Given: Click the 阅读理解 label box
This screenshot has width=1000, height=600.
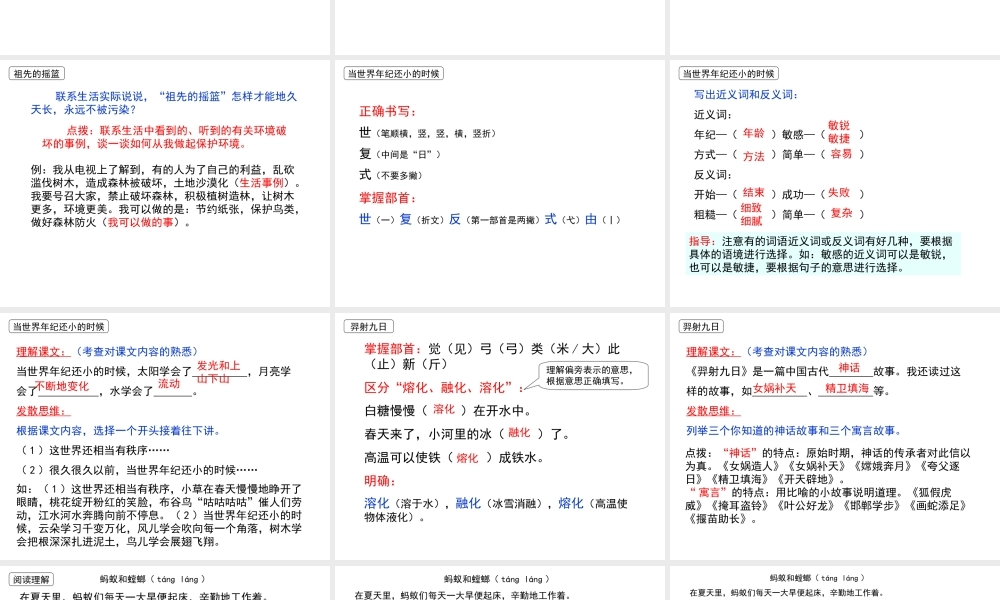Looking at the screenshot, I should coord(31,580).
